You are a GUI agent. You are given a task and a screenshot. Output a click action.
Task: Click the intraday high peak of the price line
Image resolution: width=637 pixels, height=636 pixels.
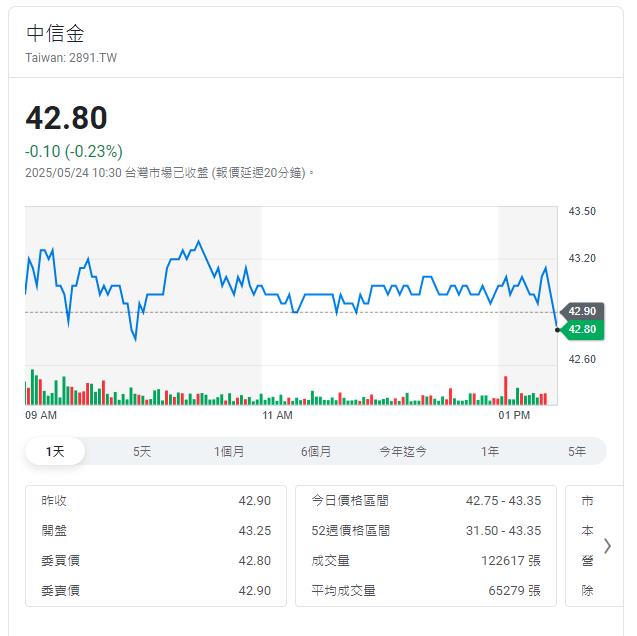pos(199,242)
